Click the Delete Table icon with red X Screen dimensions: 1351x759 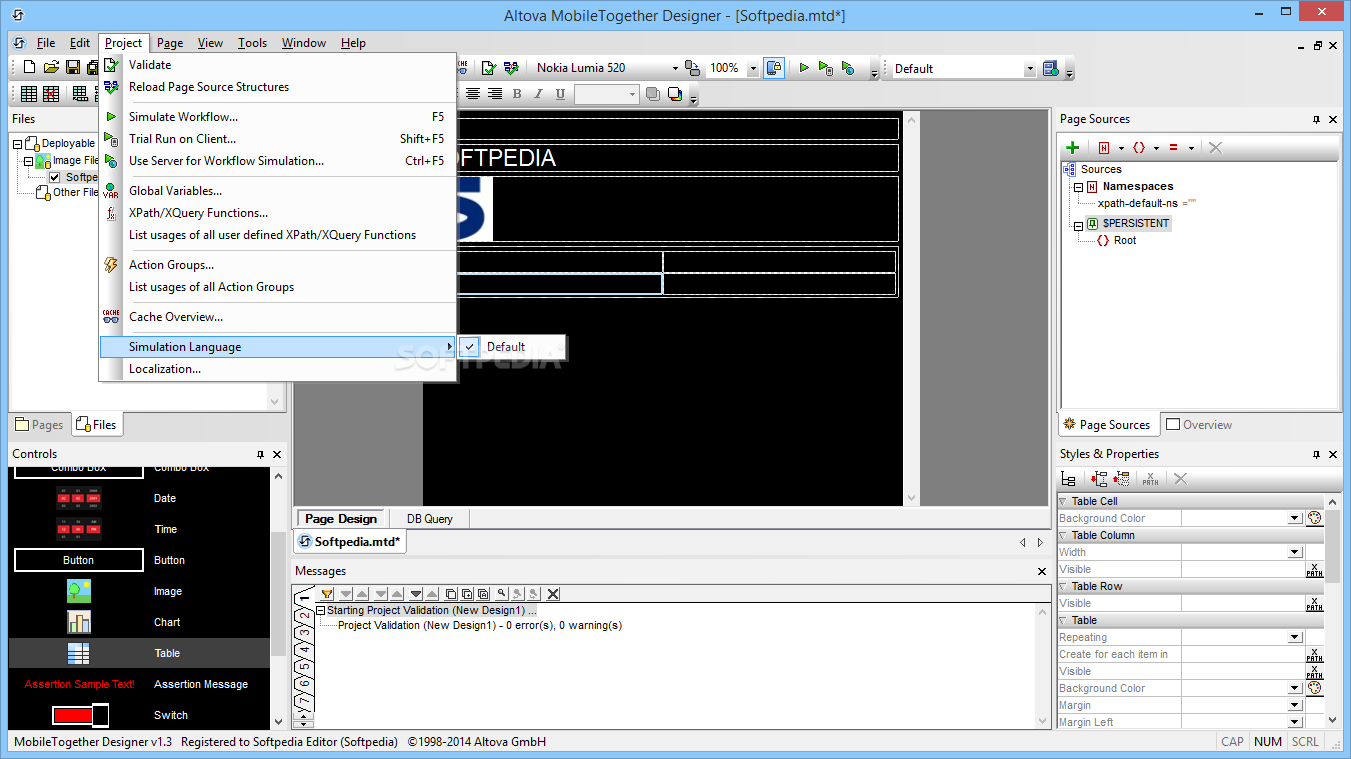click(51, 94)
